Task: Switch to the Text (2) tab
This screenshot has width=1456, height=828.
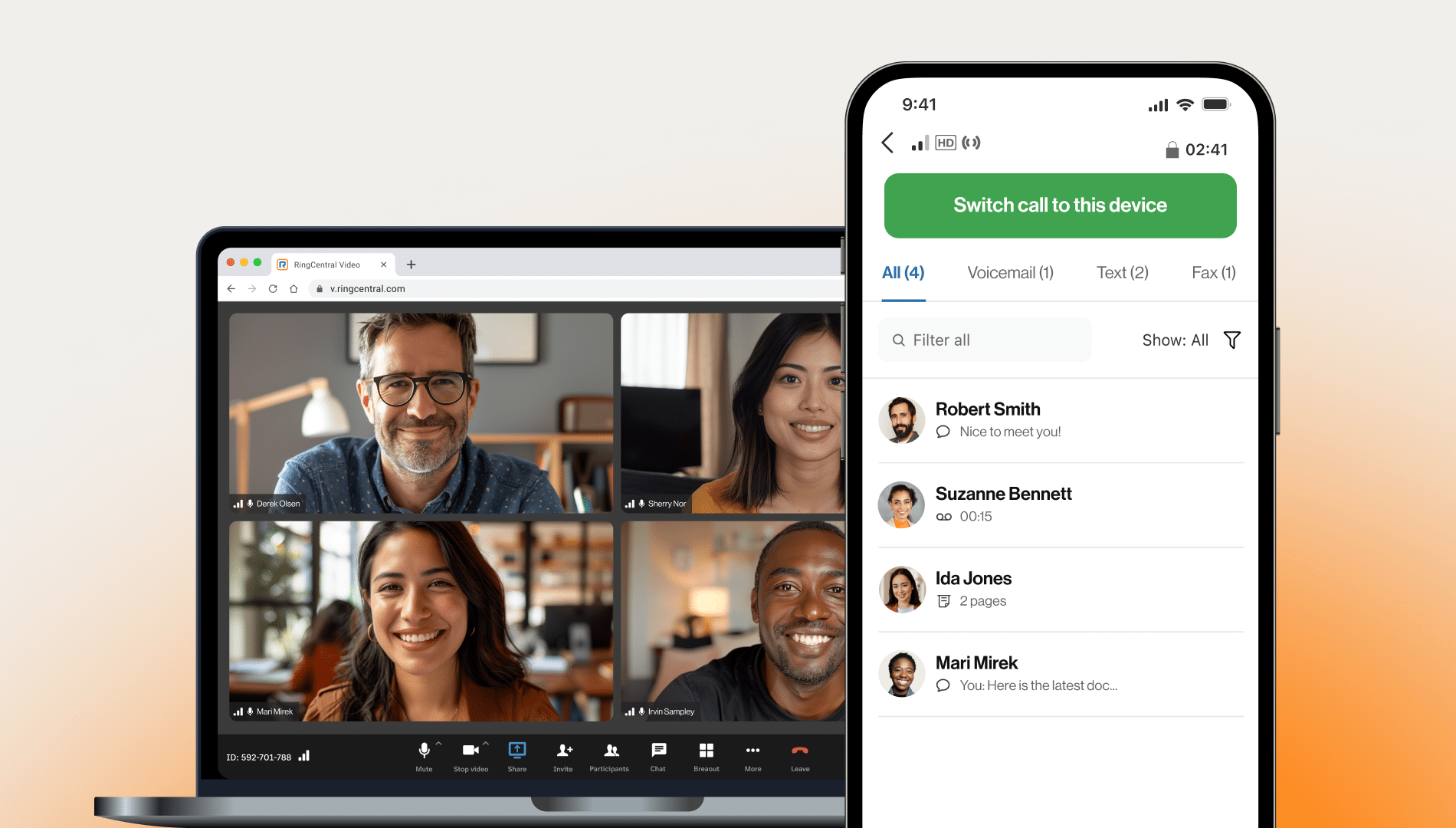Action: tap(1122, 273)
